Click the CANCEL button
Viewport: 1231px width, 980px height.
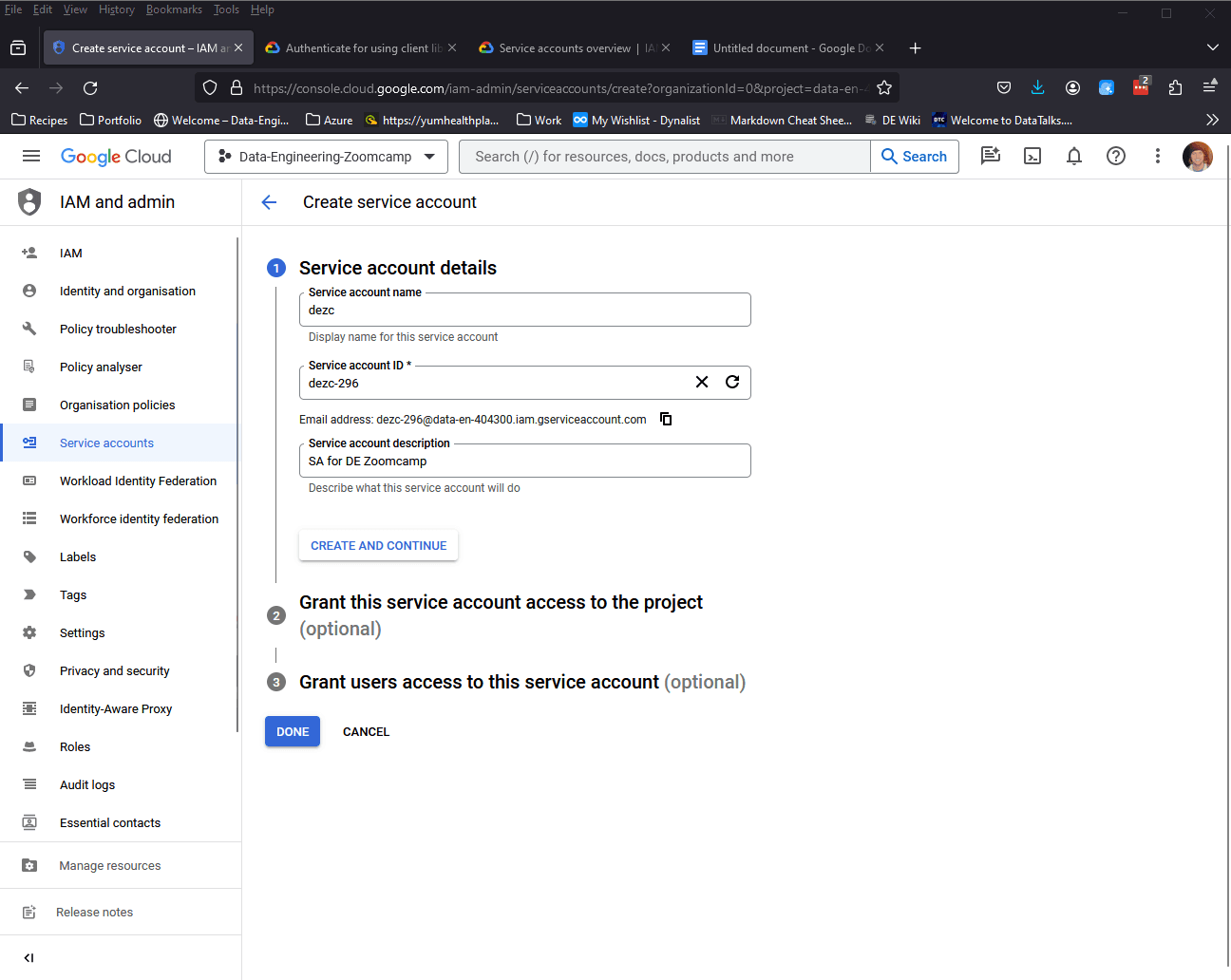pos(366,731)
